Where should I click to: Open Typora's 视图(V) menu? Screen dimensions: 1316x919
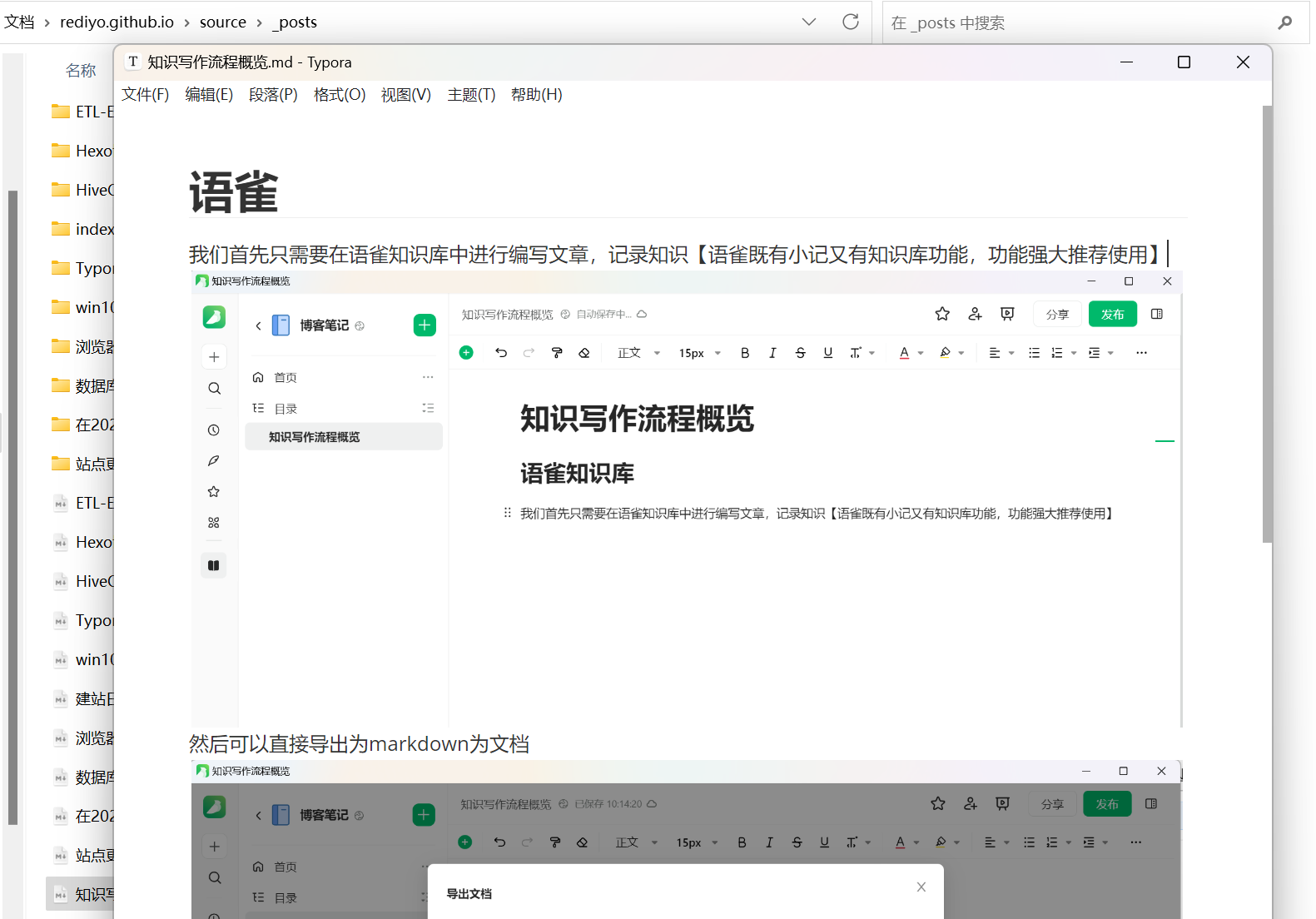tap(406, 95)
